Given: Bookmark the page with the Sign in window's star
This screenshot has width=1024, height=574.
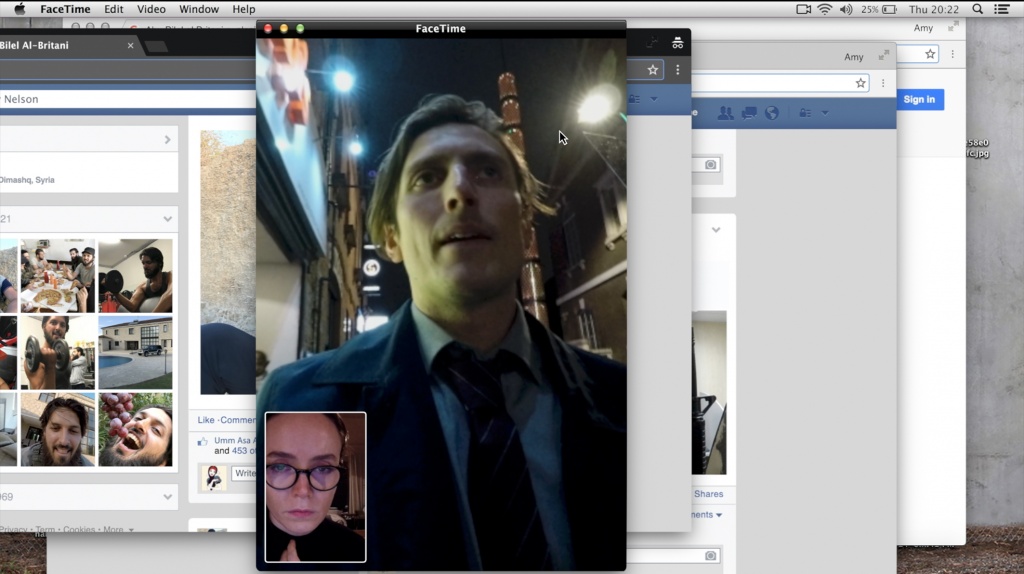Looking at the screenshot, I should click(930, 54).
